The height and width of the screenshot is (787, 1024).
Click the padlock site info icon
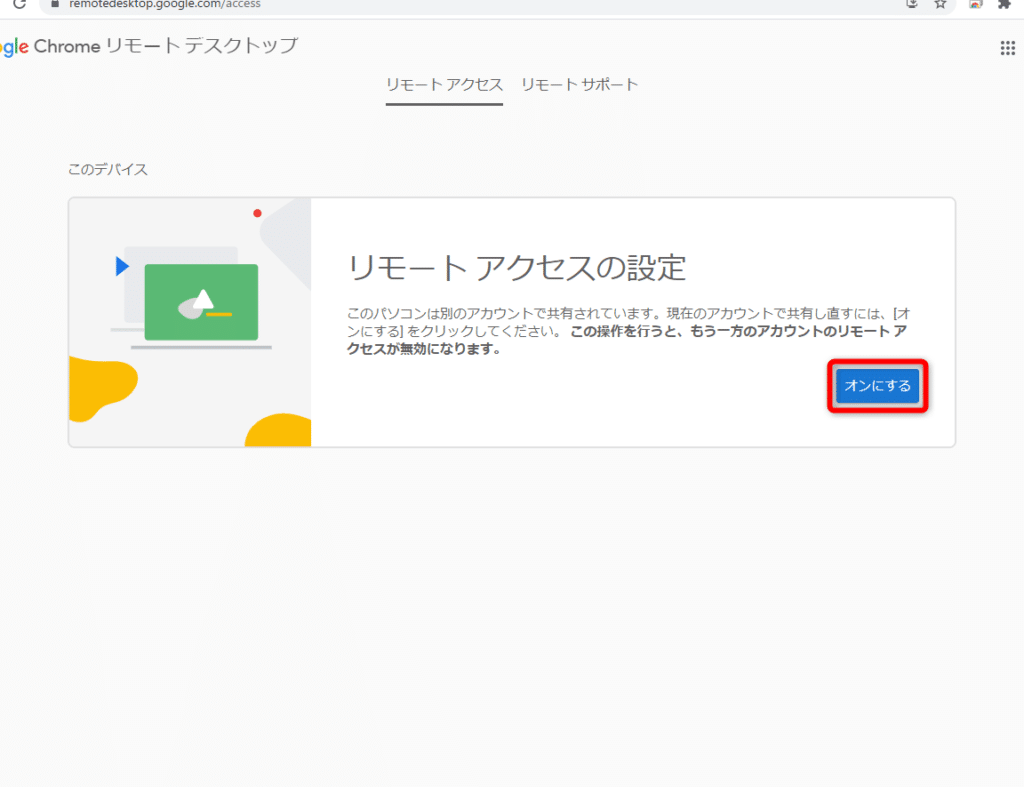tap(56, 4)
